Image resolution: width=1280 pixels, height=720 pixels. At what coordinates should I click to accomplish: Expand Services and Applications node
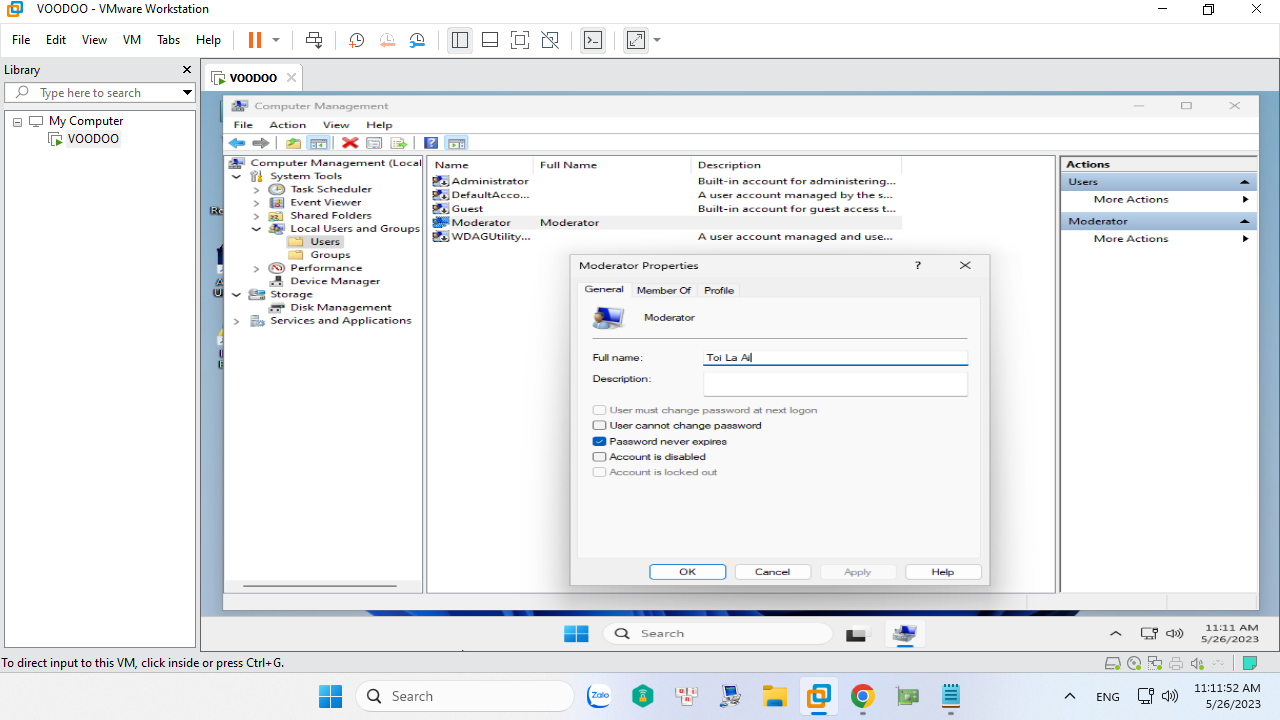236,321
